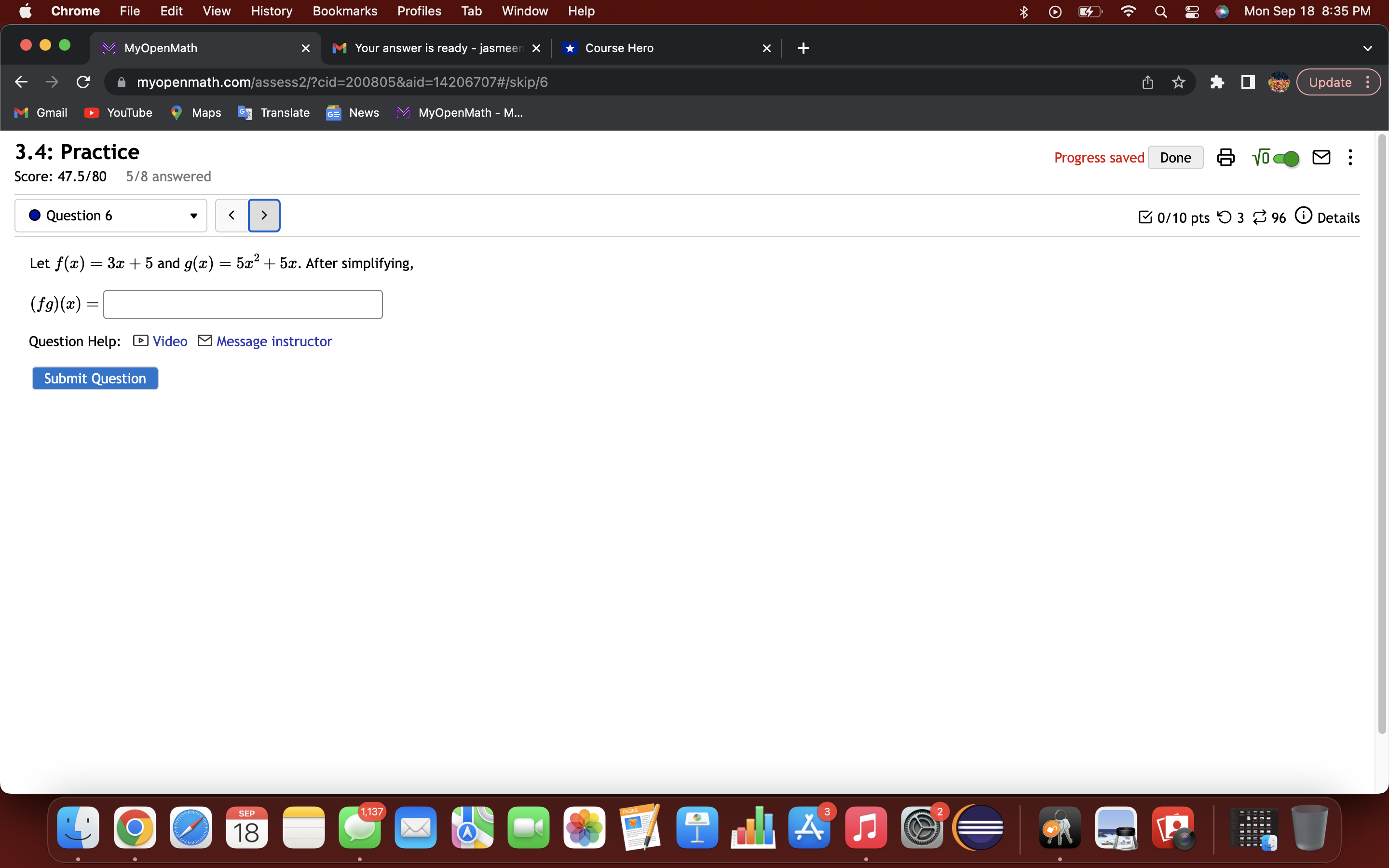Click inside the (fg)(x) answer field
The image size is (1389, 868).
(242, 304)
